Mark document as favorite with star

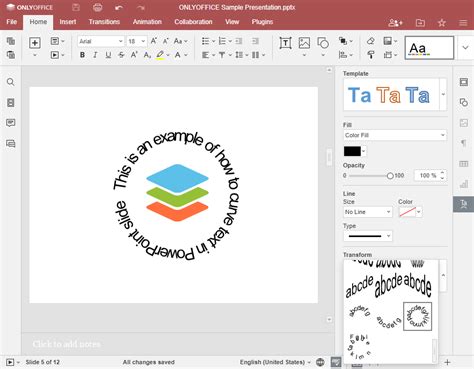pyautogui.click(x=442, y=23)
